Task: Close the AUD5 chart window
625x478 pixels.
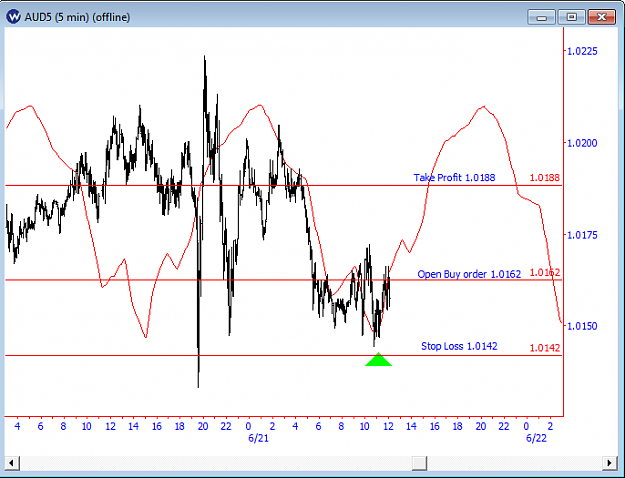Action: [602, 17]
